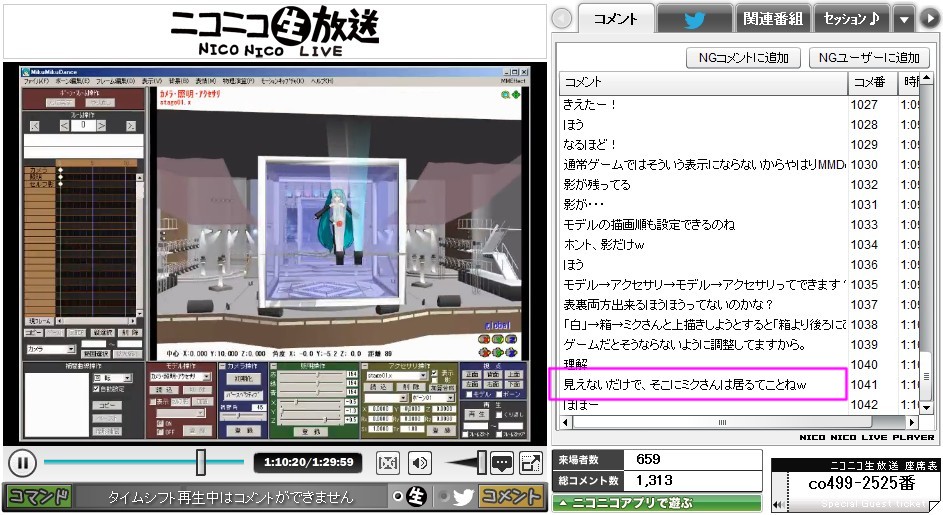Click camera 初期化 reset button

tap(244, 379)
